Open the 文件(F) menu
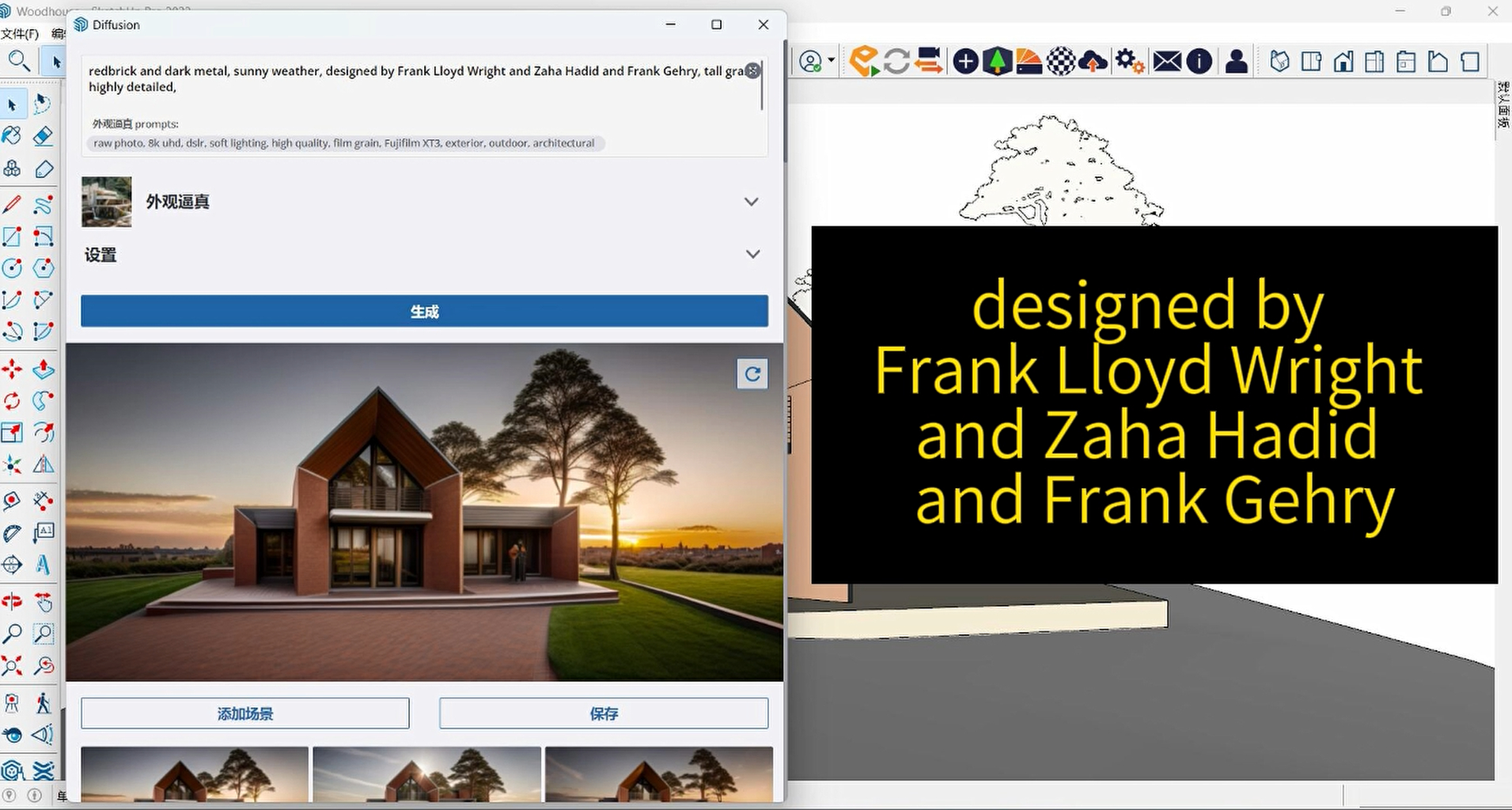Image resolution: width=1512 pixels, height=810 pixels. pyautogui.click(x=21, y=34)
